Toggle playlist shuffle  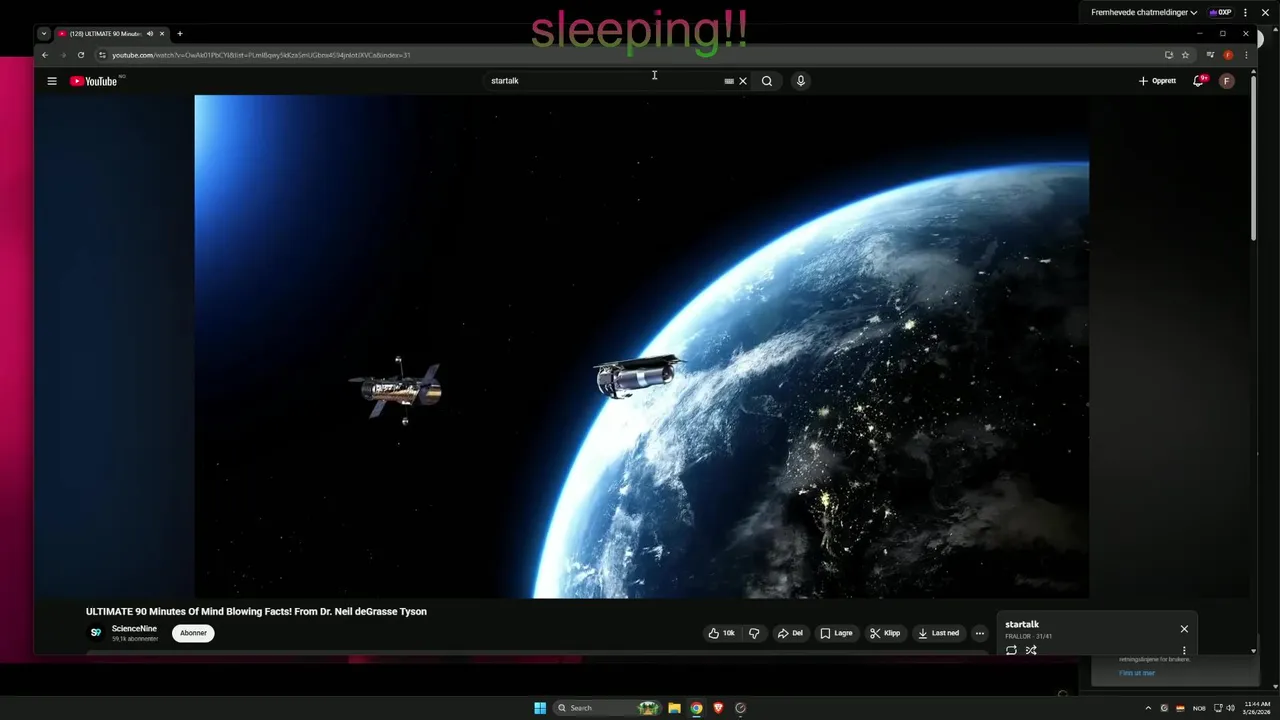pos(1031,650)
